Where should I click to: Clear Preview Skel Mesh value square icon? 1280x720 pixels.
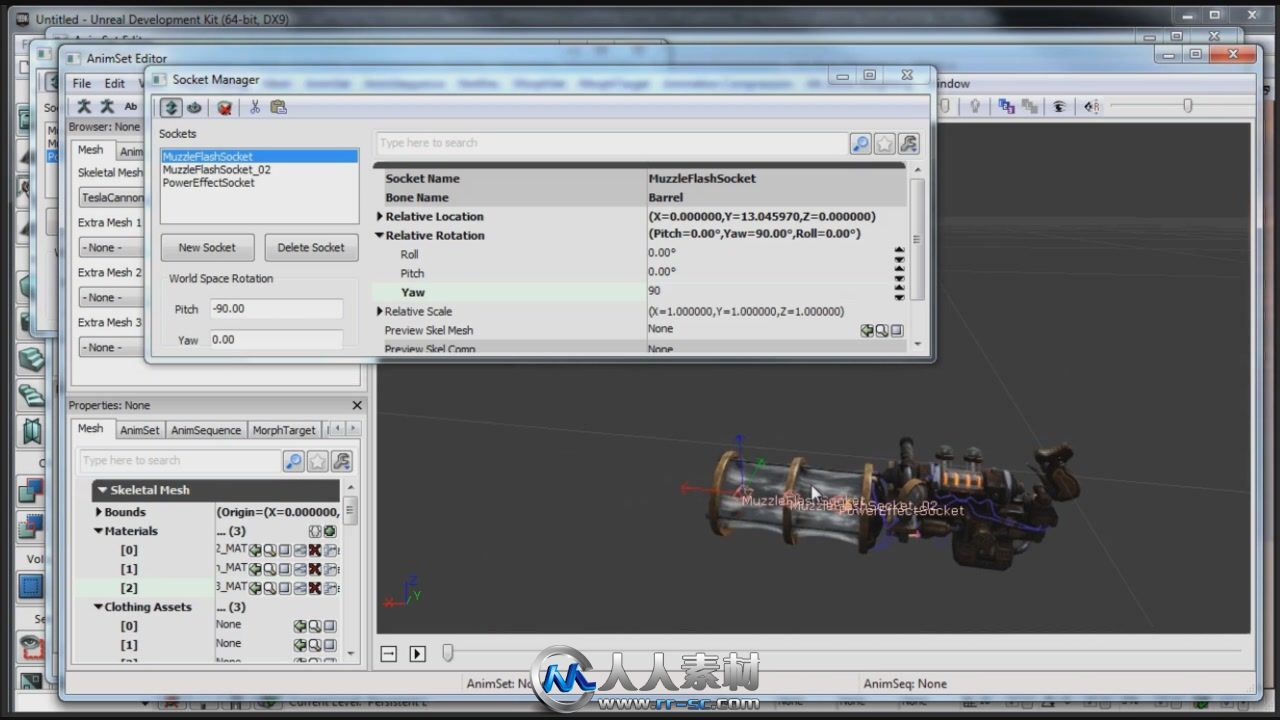pos(897,330)
